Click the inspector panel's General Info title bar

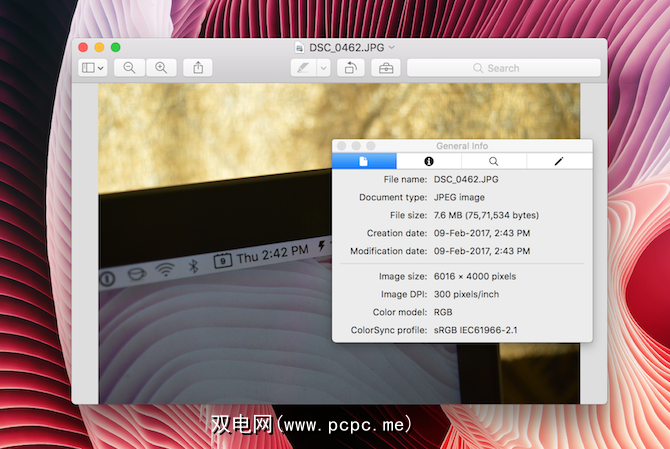[x=461, y=146]
